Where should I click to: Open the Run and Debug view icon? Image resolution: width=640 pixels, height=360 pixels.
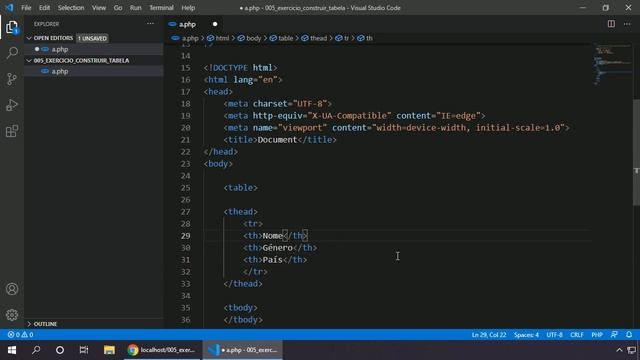click(12, 105)
